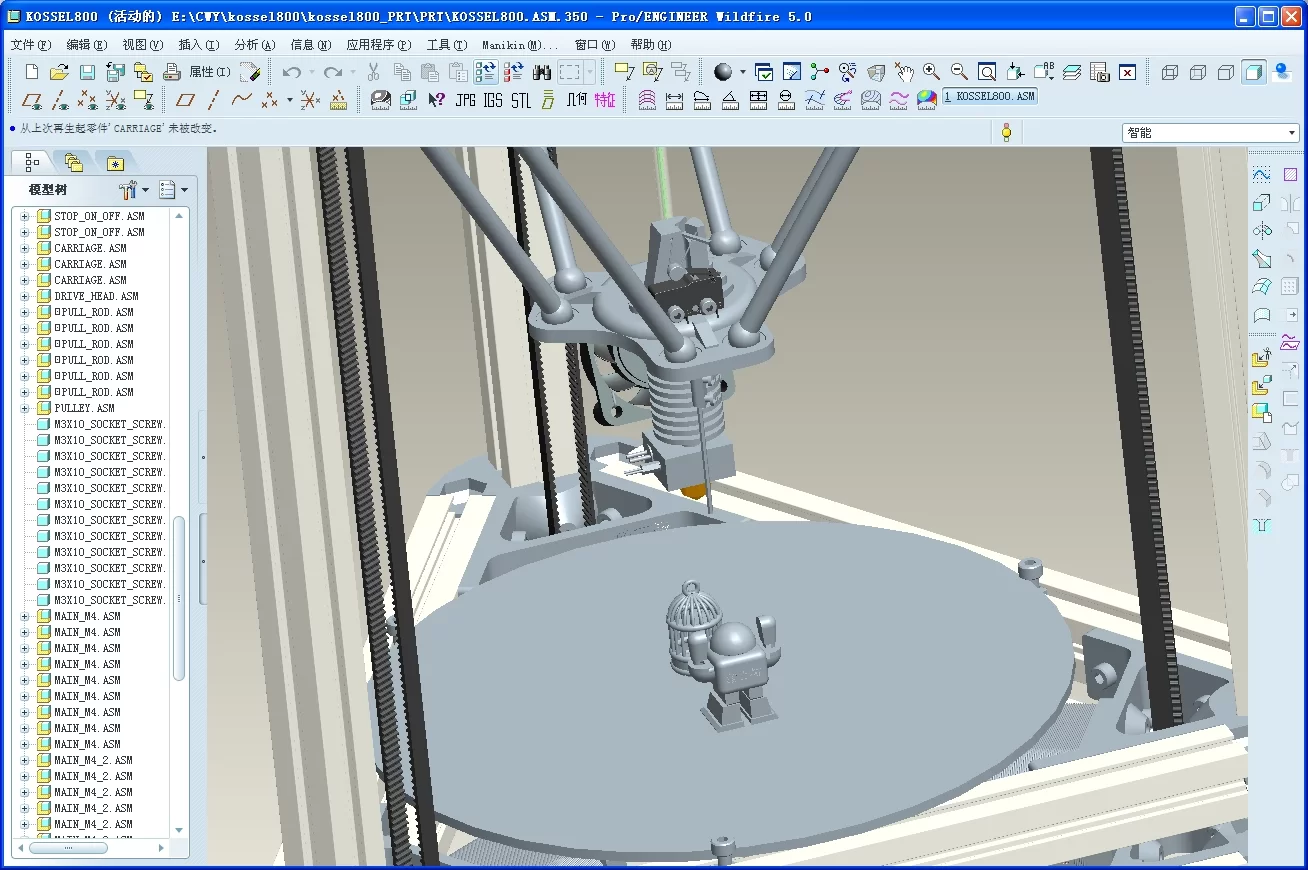Viewport: 1308px width, 870px height.
Task: Toggle datum axes display
Action: point(60,100)
